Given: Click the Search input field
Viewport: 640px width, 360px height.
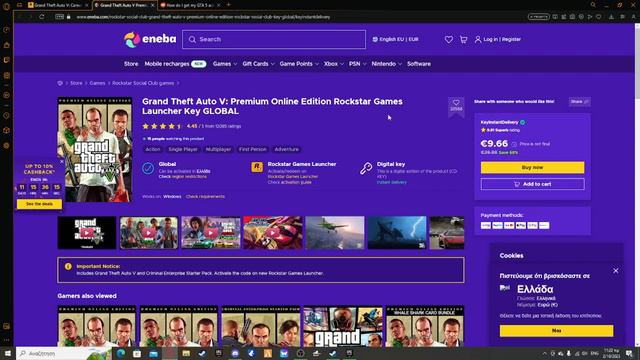Looking at the screenshot, I should point(274,40).
